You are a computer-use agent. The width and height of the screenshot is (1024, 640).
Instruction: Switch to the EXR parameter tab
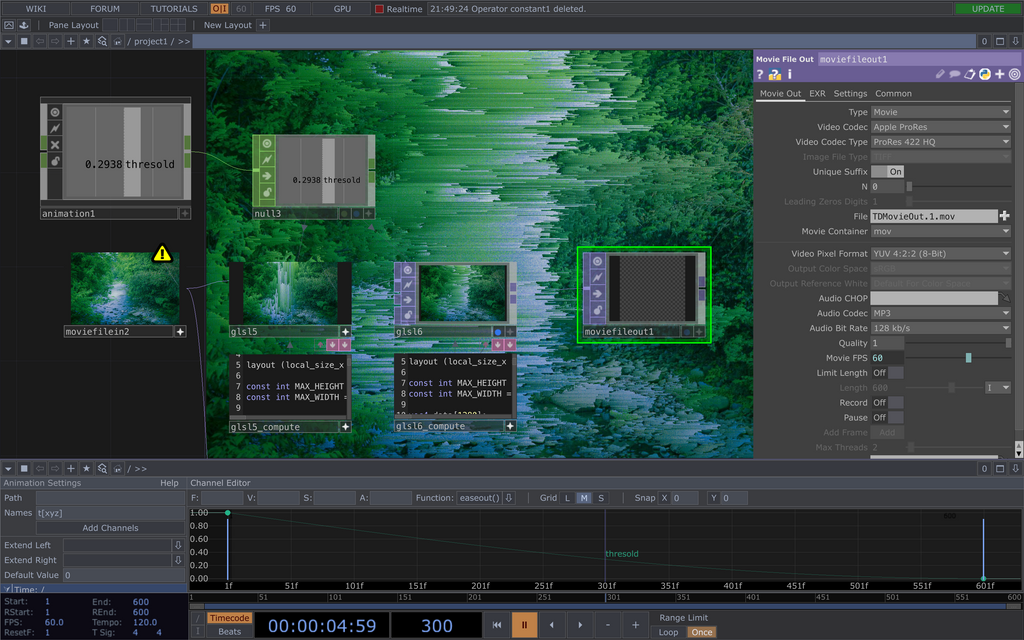pyautogui.click(x=817, y=94)
